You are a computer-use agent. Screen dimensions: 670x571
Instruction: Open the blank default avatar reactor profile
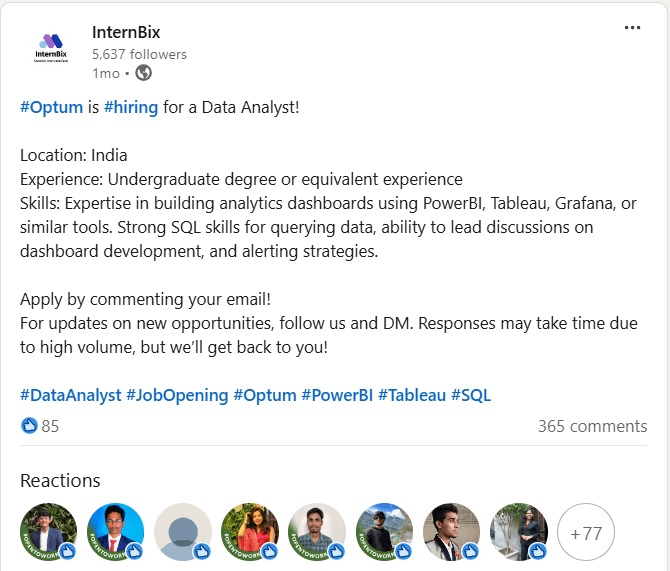[183, 532]
